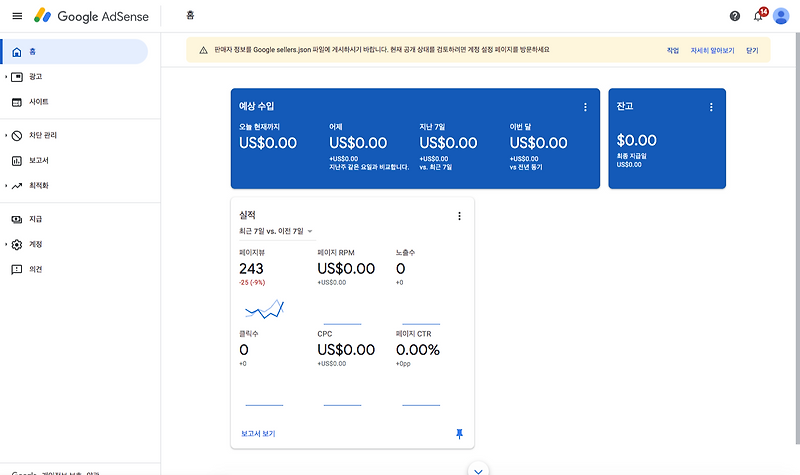This screenshot has width=800, height=475.
Task: Dismiss the banner with 닫기
Action: 752,51
